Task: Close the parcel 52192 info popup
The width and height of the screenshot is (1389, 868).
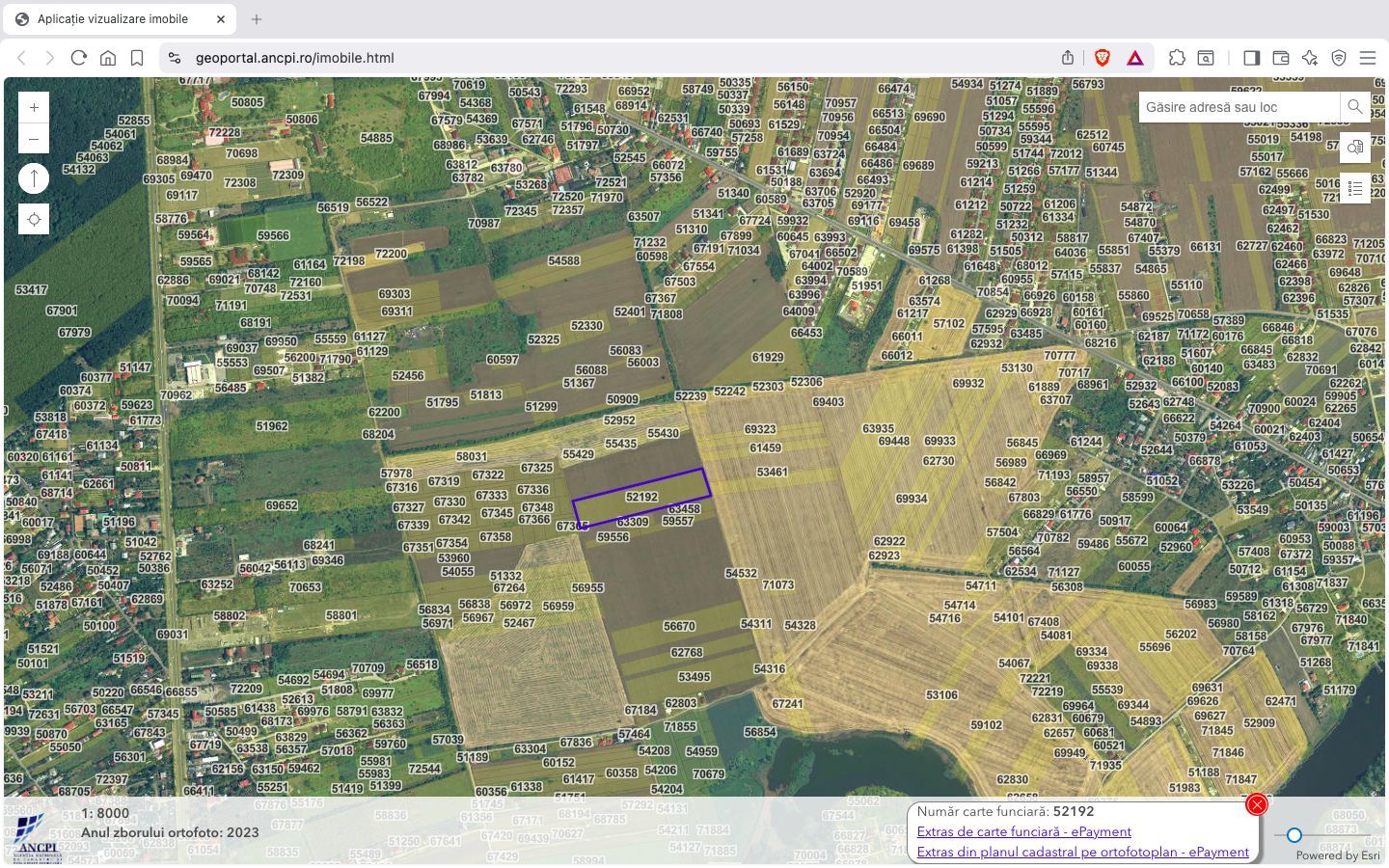Action: (1256, 804)
